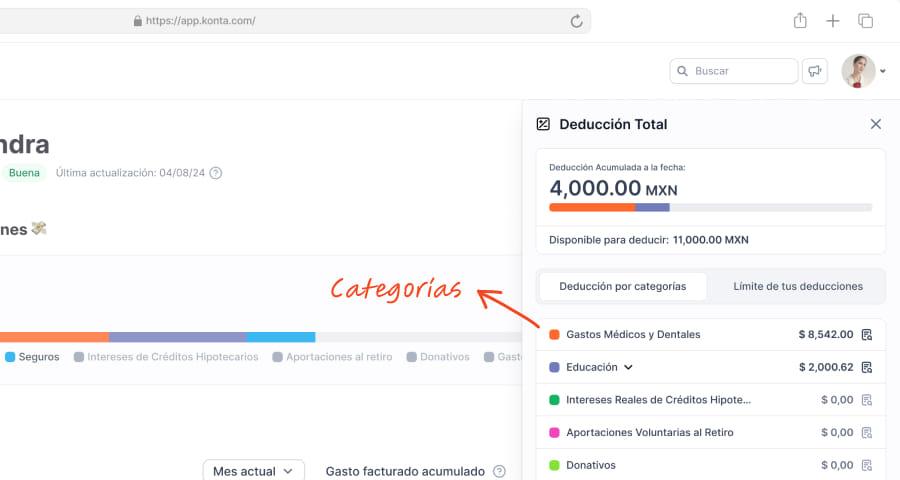
Task: Click the orange swatch for Gastos Médicos y Dentales
Action: (x=554, y=335)
